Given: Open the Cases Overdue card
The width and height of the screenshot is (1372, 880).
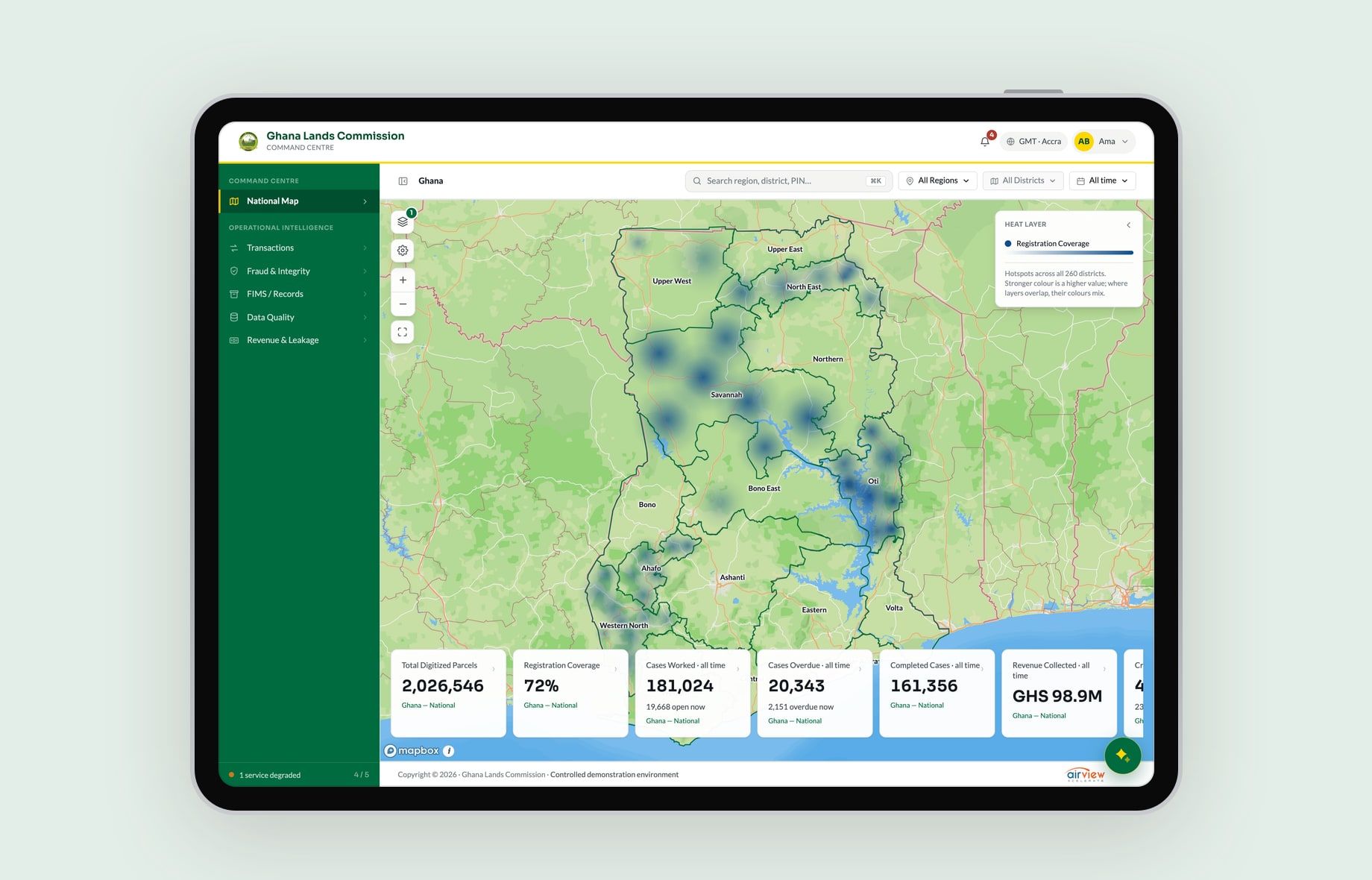Looking at the screenshot, I should 815,693.
